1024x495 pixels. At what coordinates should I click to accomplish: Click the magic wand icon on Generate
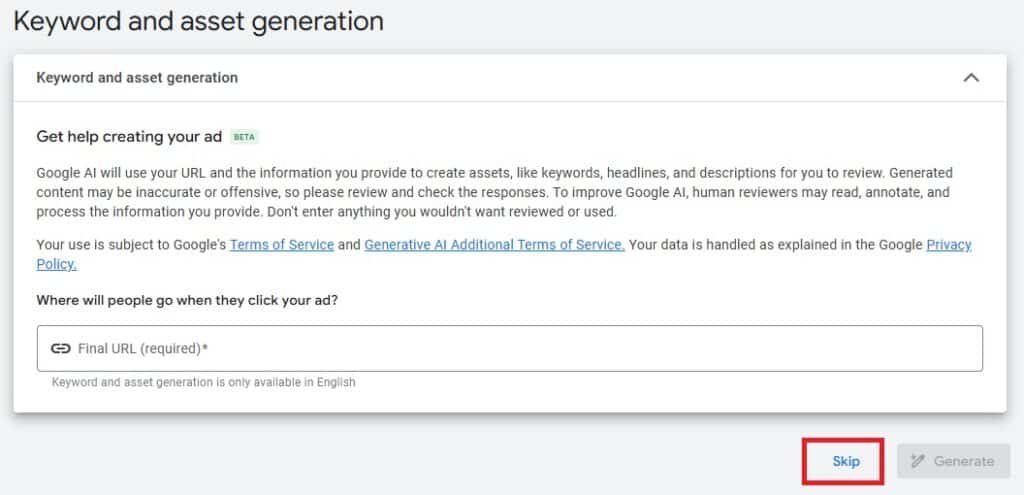click(918, 461)
